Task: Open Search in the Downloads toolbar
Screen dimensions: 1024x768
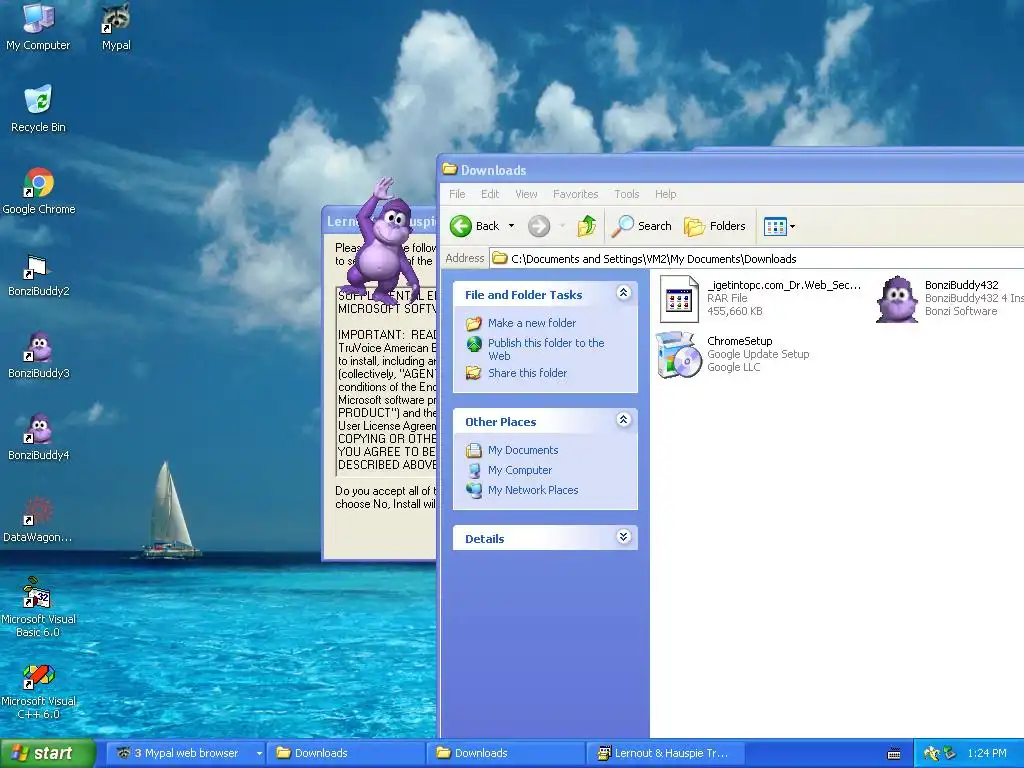Action: point(641,226)
